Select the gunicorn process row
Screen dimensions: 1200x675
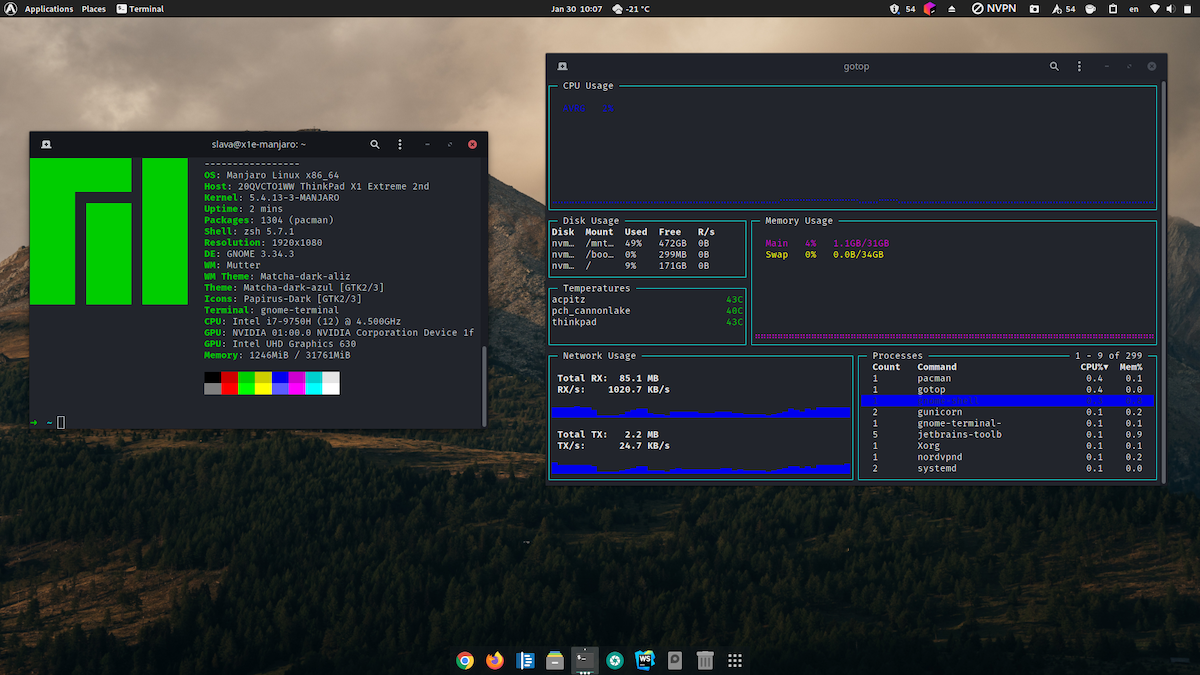[x=1007, y=412]
